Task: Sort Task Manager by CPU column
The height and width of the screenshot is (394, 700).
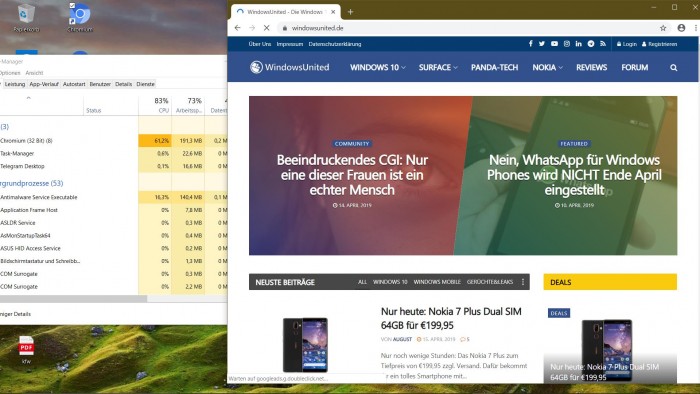Action: (155, 105)
